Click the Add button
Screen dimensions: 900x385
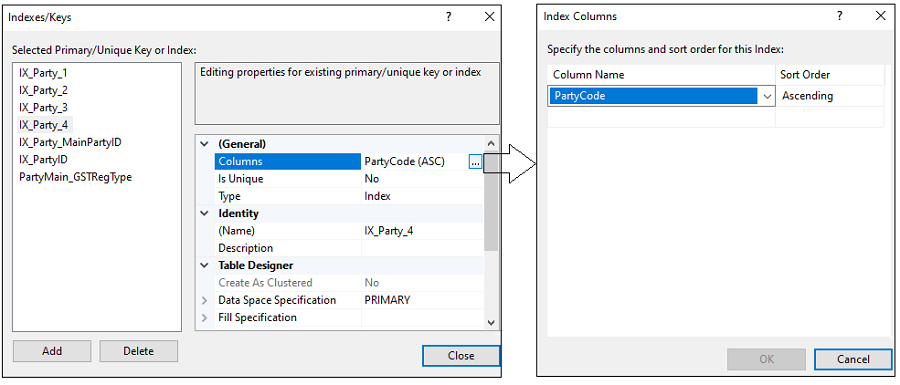(52, 351)
